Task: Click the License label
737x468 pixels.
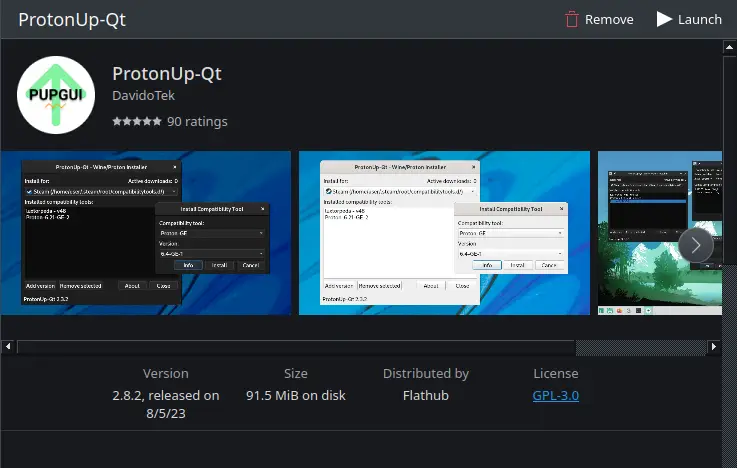Action: [556, 374]
